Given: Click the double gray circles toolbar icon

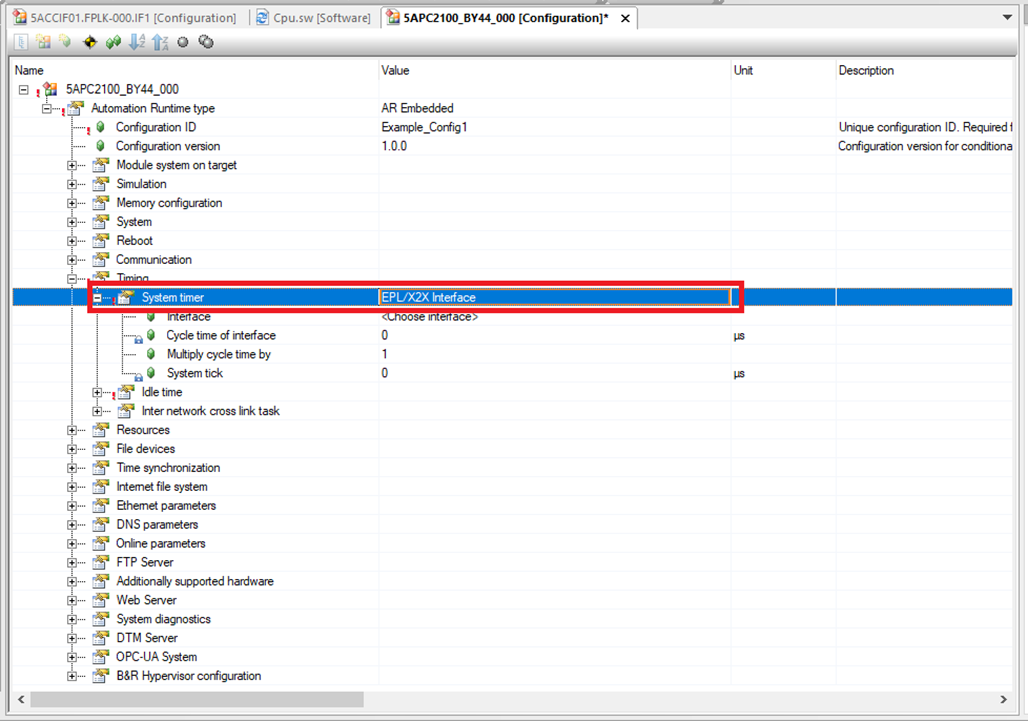Looking at the screenshot, I should pos(206,42).
